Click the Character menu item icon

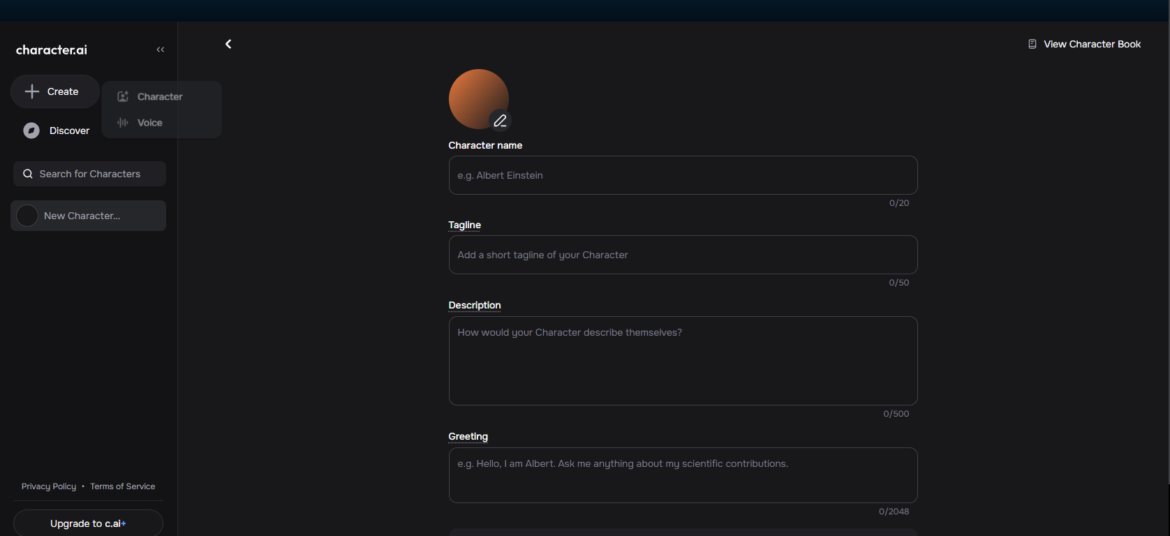click(123, 97)
